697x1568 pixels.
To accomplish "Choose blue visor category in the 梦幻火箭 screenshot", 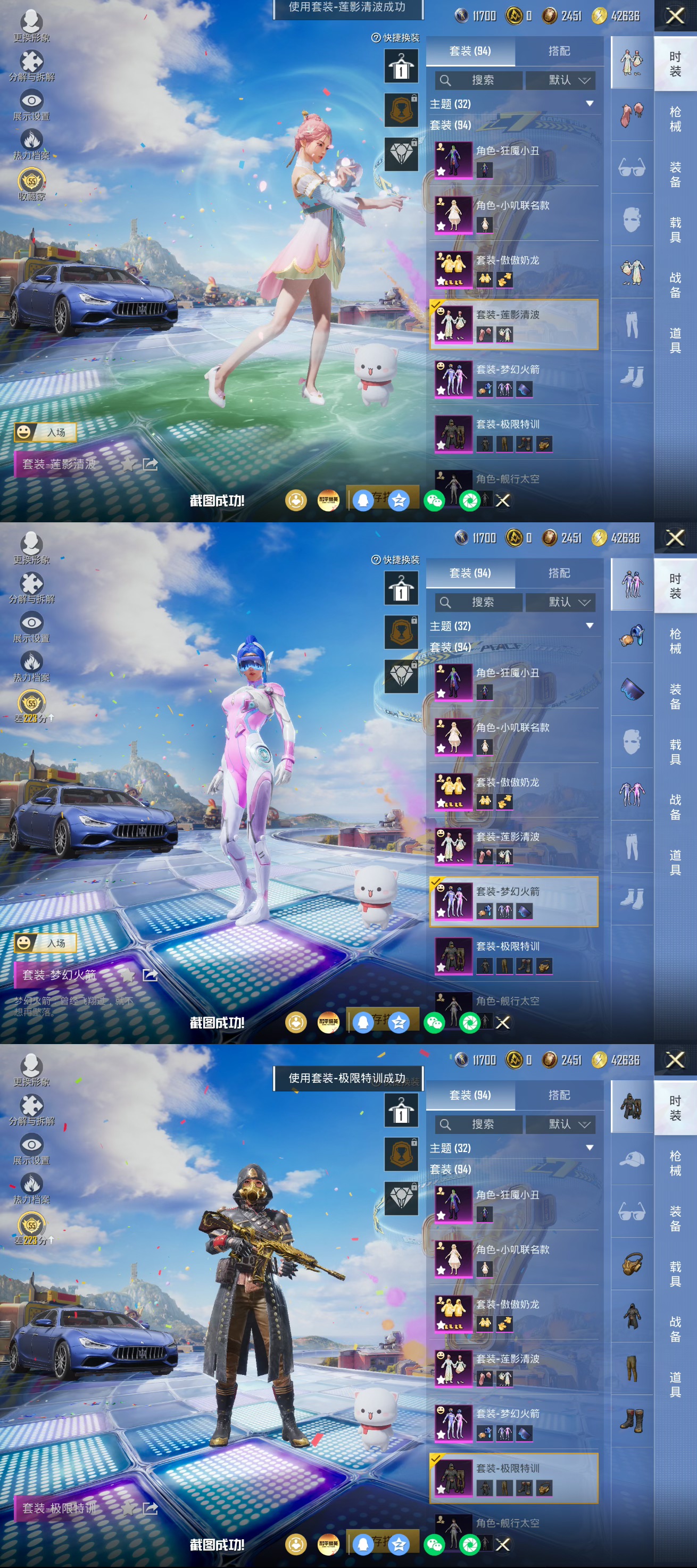I will tap(632, 689).
